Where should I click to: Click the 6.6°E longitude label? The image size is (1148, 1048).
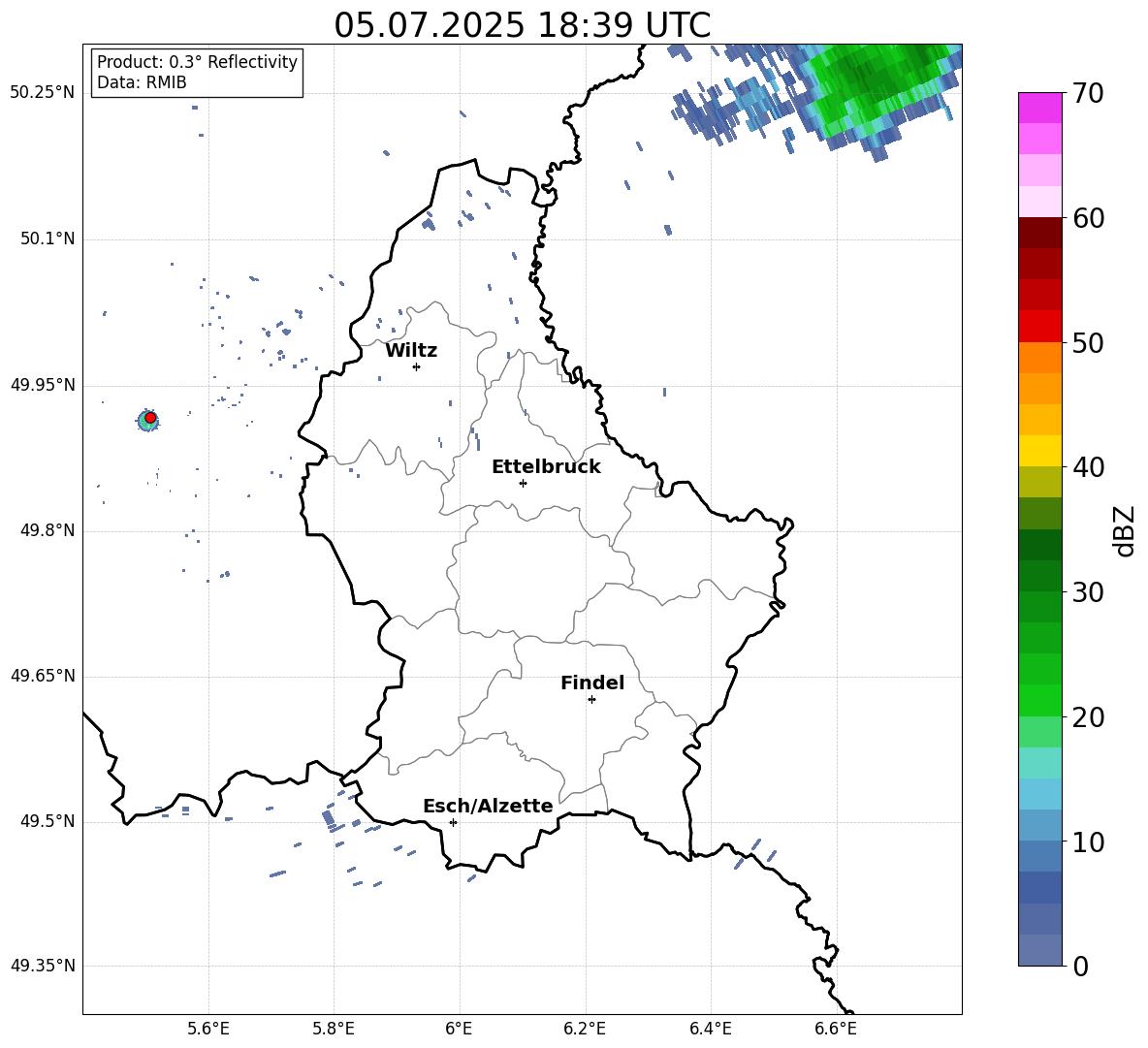pyautogui.click(x=836, y=1029)
